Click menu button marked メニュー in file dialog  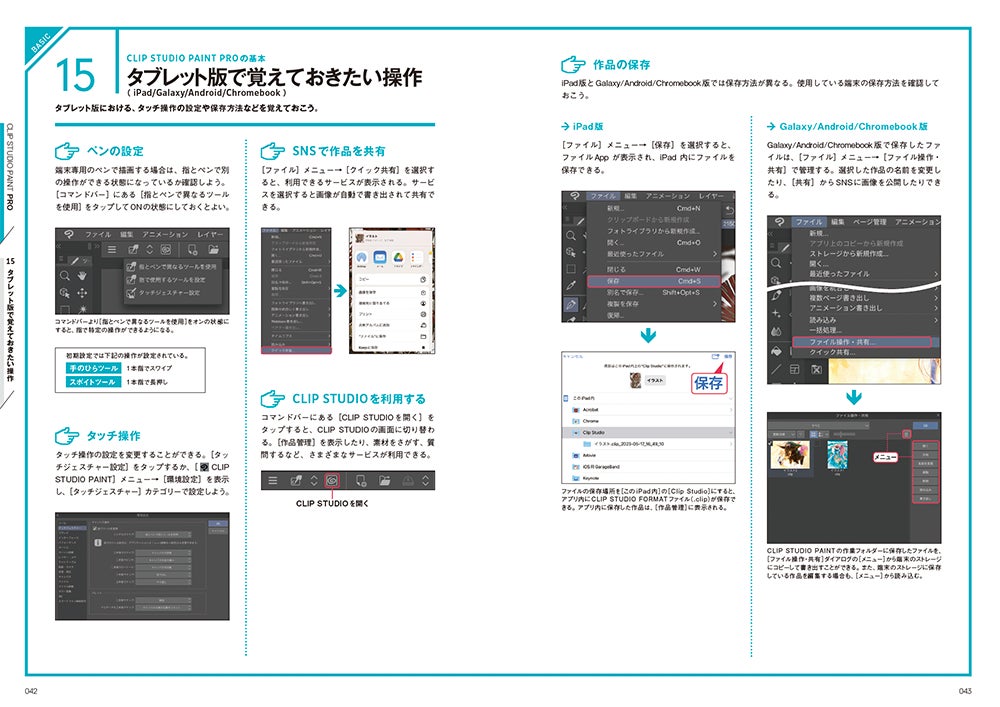(906, 434)
